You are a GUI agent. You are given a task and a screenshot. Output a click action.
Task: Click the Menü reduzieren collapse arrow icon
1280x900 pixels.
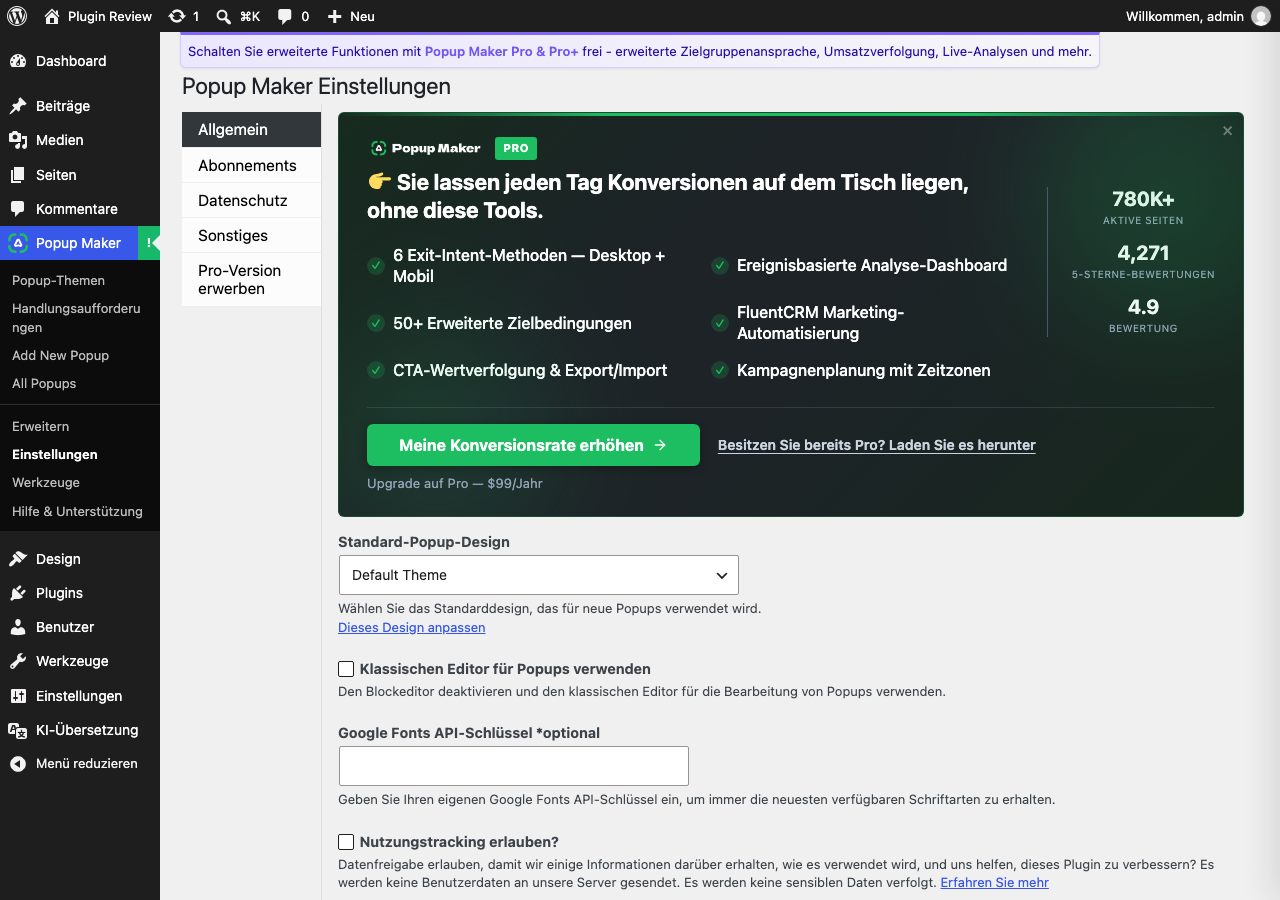click(x=18, y=764)
